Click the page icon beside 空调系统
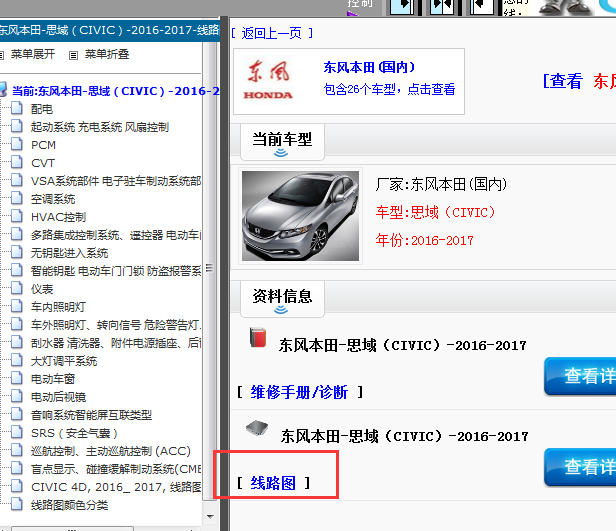The width and height of the screenshot is (616, 531). 16,198
